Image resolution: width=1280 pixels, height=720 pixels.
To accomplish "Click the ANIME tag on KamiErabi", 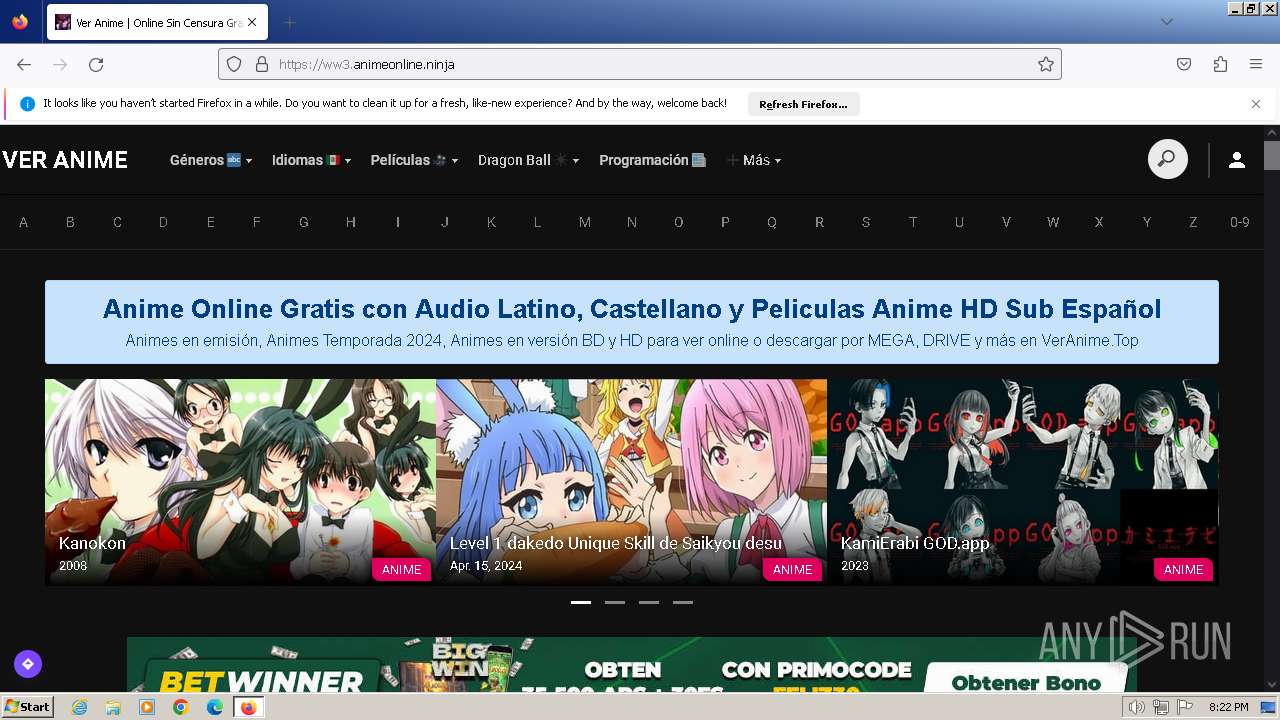I will coord(1183,569).
